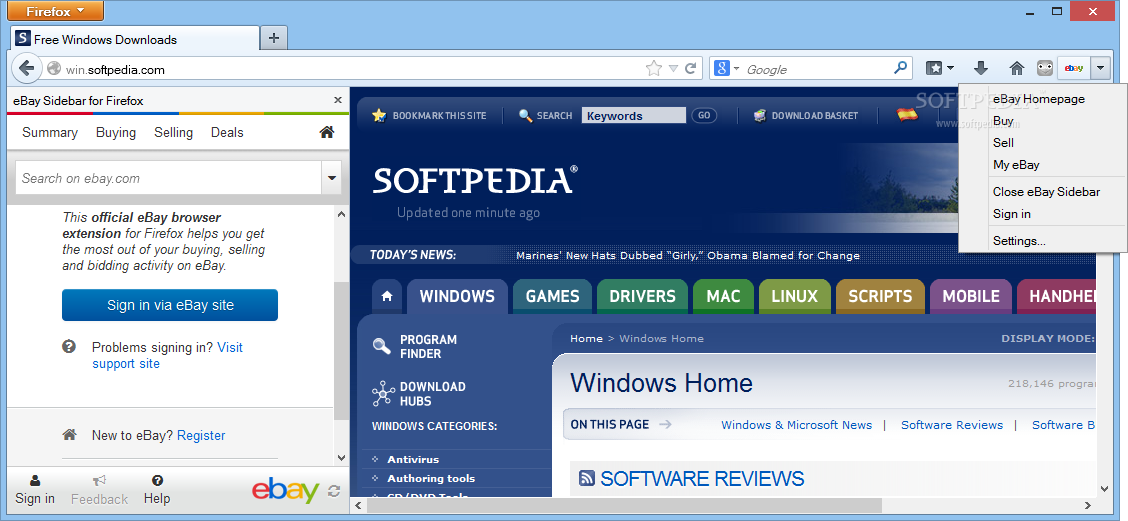Expand the eBay search category dropdown arrow
Viewport: 1128px width, 521px height.
pyautogui.click(x=332, y=178)
